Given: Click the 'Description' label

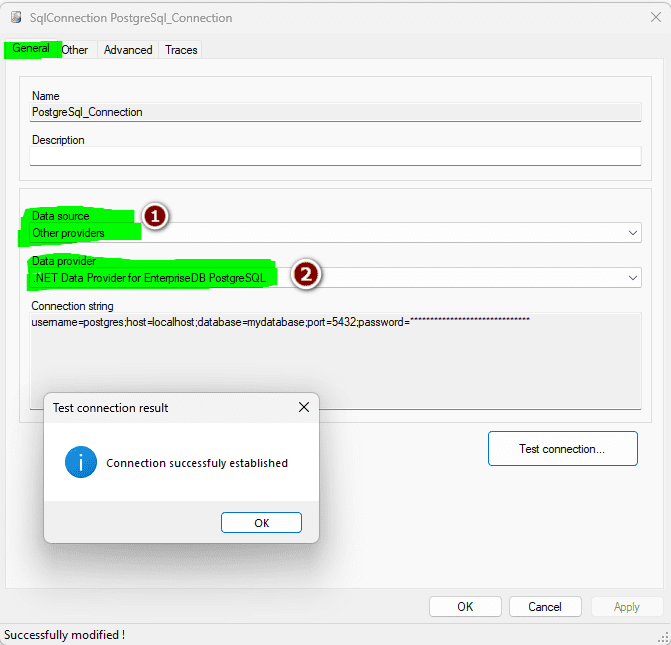Looking at the screenshot, I should (58, 140).
